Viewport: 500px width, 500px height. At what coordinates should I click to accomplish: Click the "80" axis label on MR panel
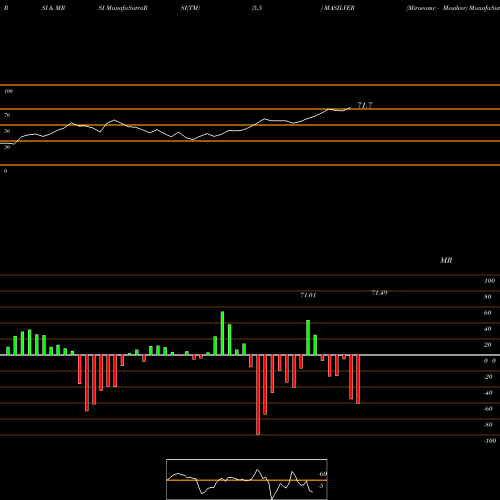(488, 297)
